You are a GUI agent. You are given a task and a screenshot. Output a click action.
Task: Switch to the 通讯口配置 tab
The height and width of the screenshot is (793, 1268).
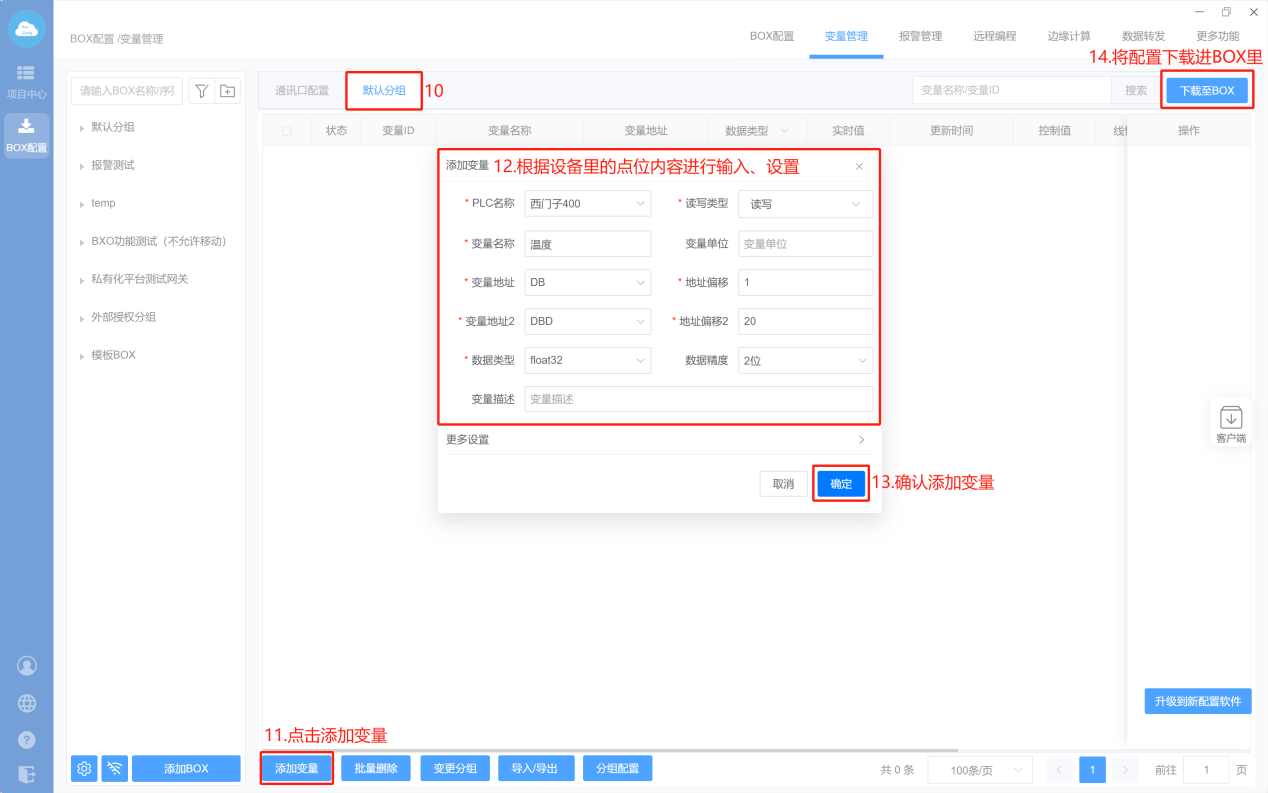(x=302, y=90)
